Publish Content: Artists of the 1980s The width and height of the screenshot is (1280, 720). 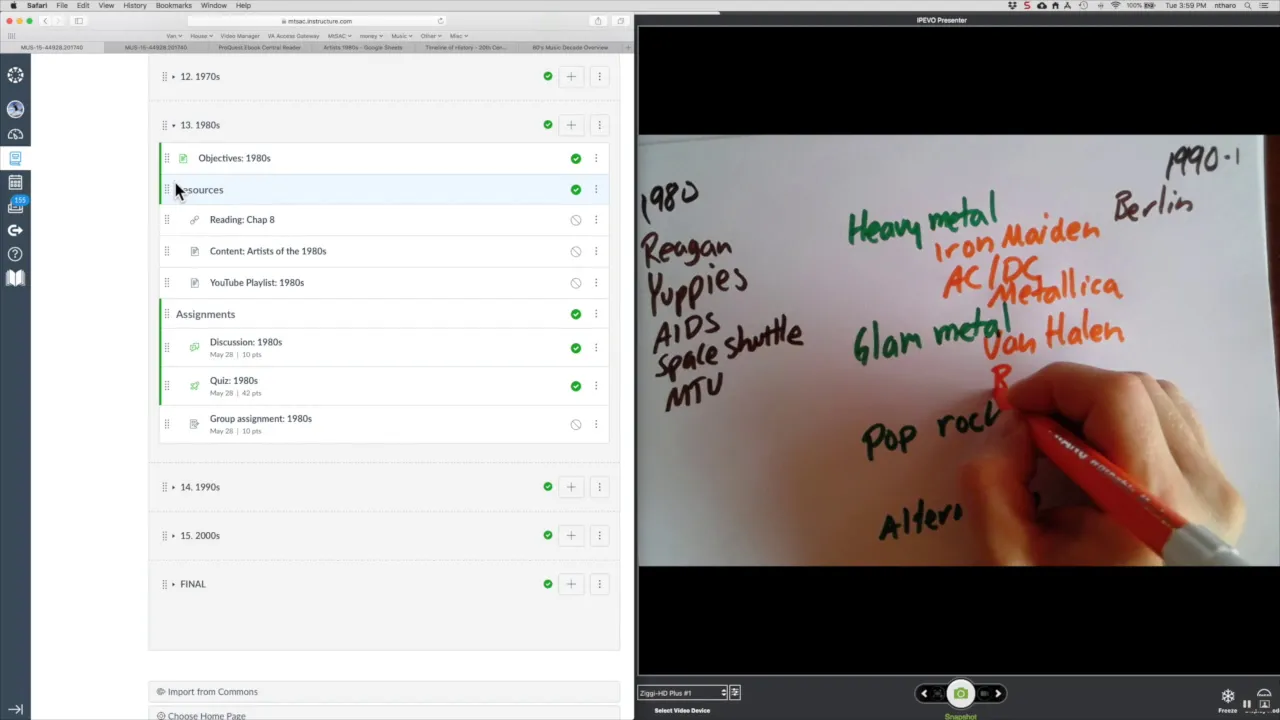576,252
